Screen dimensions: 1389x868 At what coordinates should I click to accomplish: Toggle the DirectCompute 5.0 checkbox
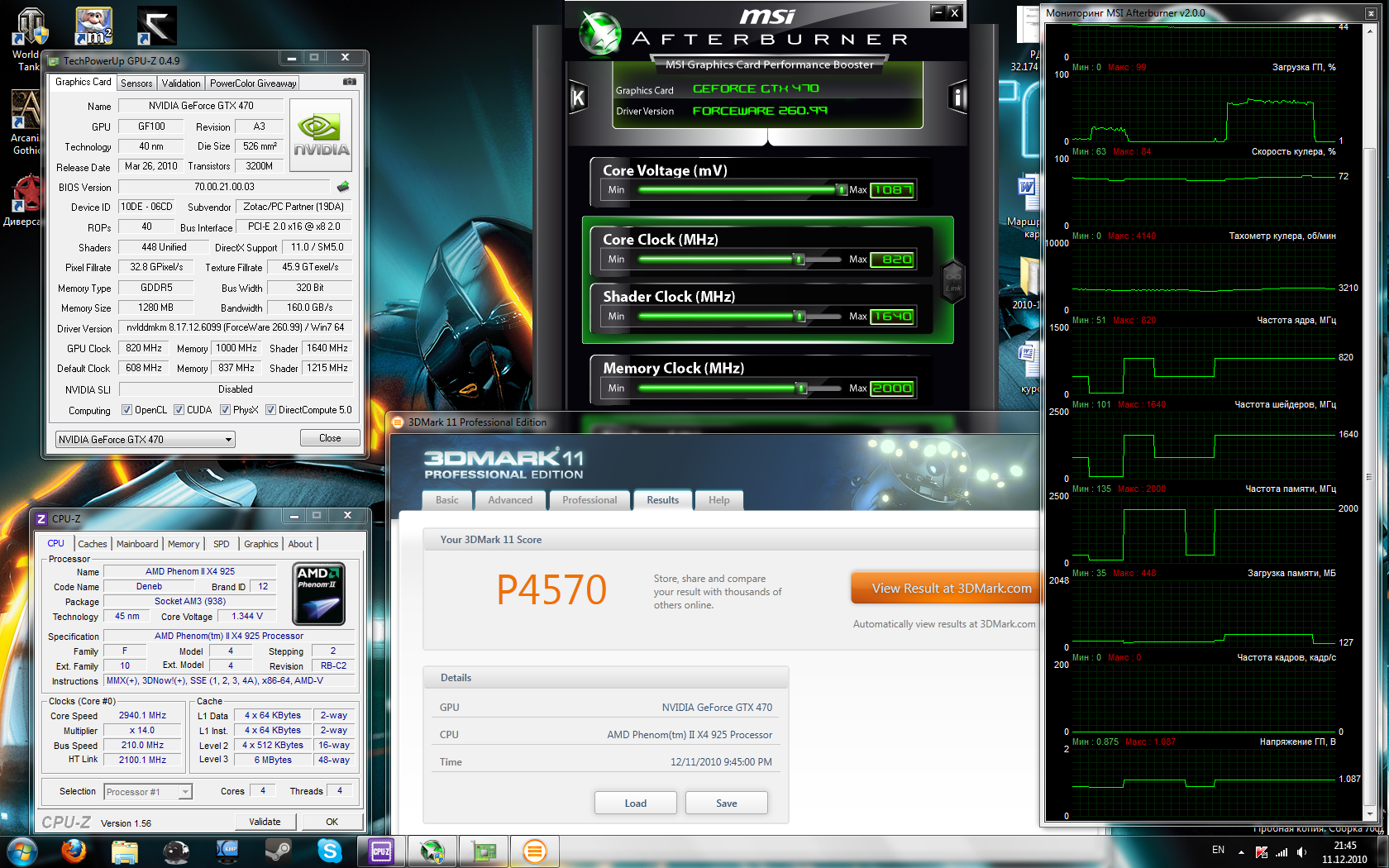pos(270,410)
